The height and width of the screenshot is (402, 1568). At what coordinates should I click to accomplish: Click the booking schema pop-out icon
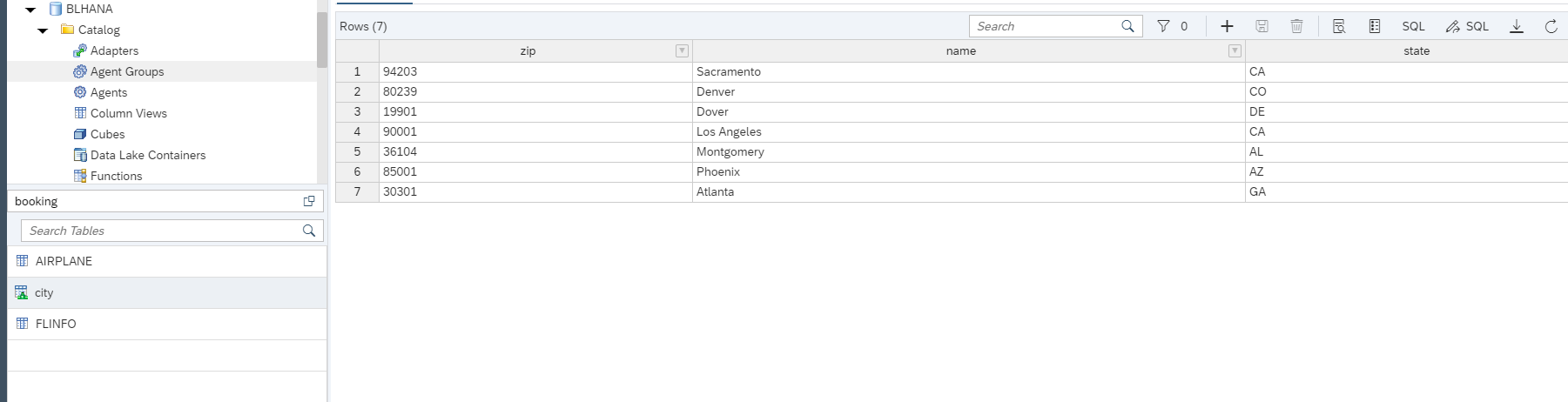pyautogui.click(x=308, y=201)
